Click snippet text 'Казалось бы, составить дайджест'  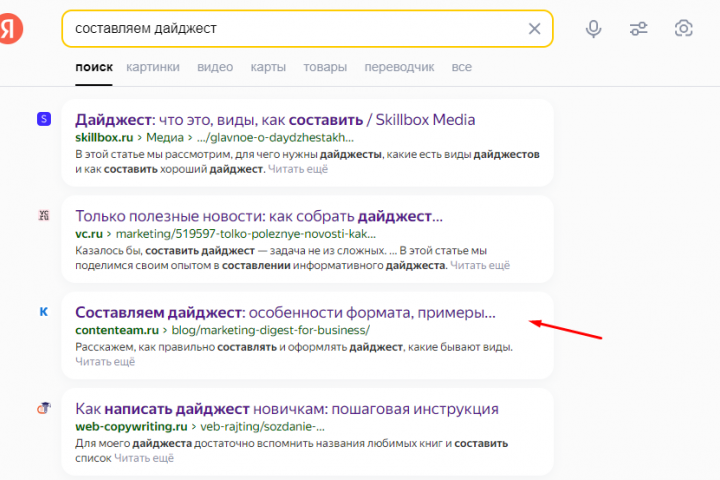[x=165, y=251]
